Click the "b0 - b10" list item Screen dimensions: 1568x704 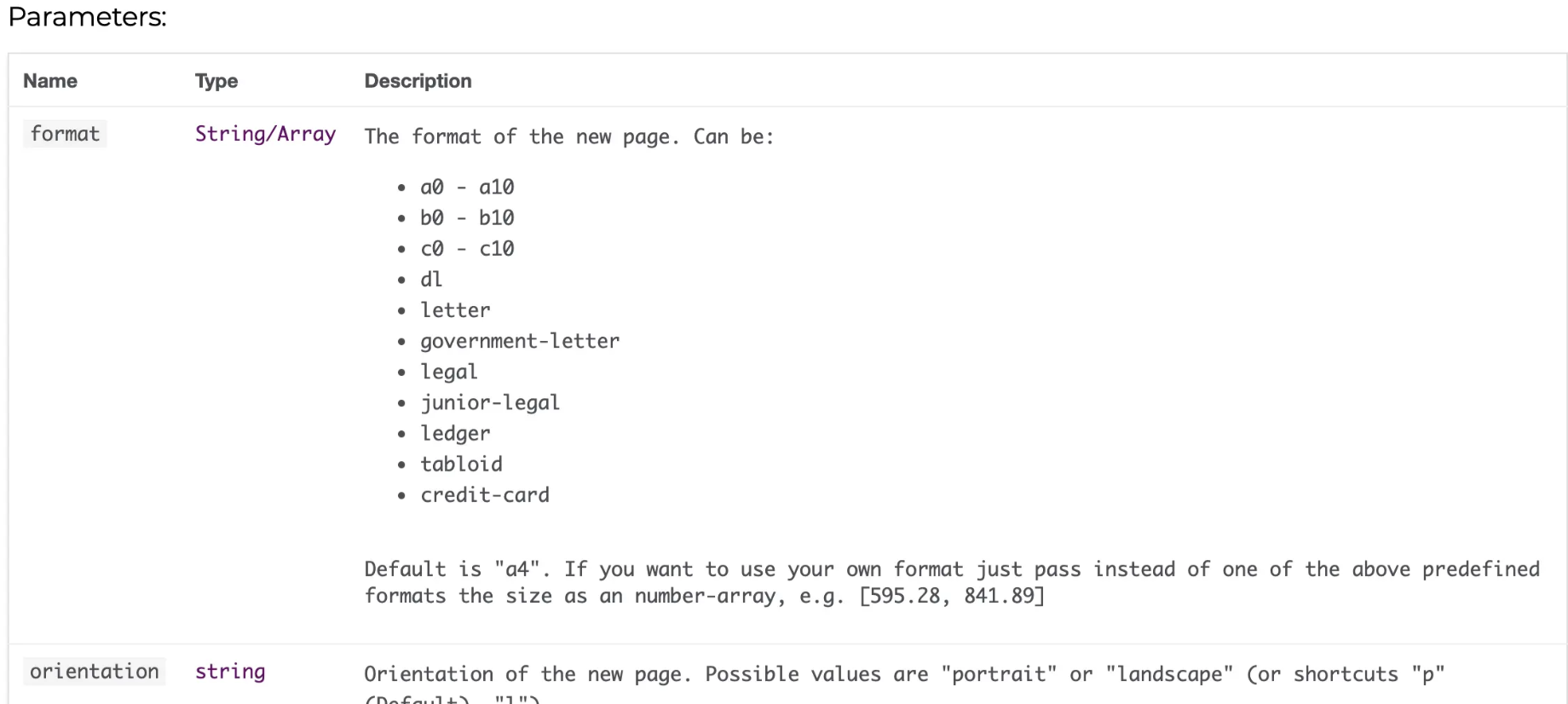tap(467, 218)
